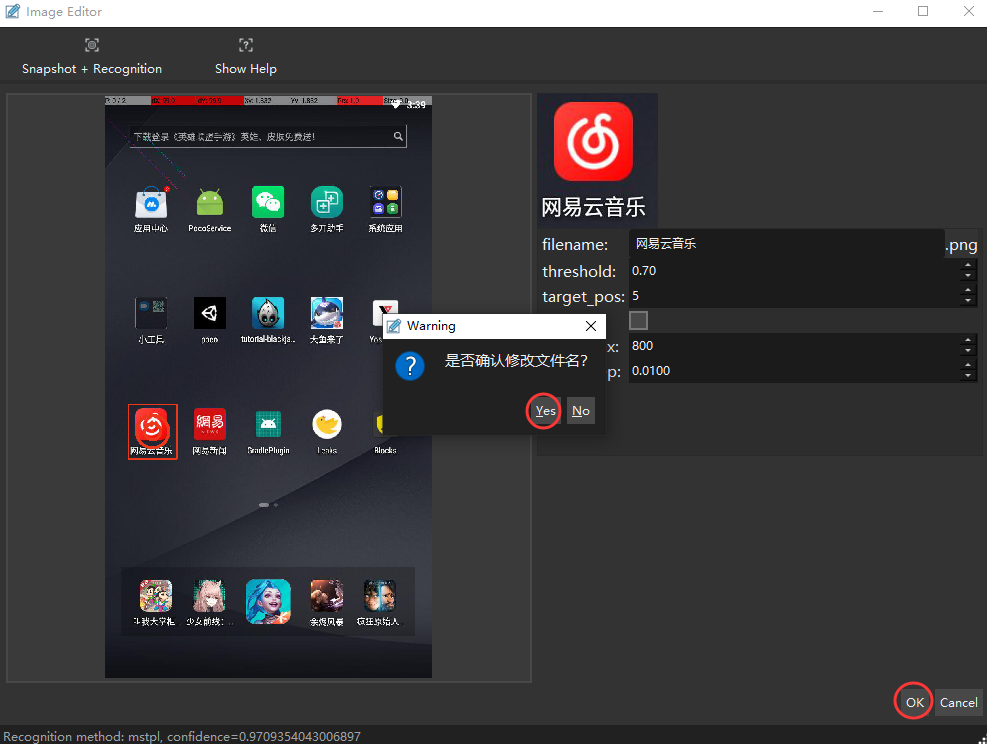Image resolution: width=987 pixels, height=744 pixels.
Task: Click the Warning dialog title icon
Action: pos(394,325)
